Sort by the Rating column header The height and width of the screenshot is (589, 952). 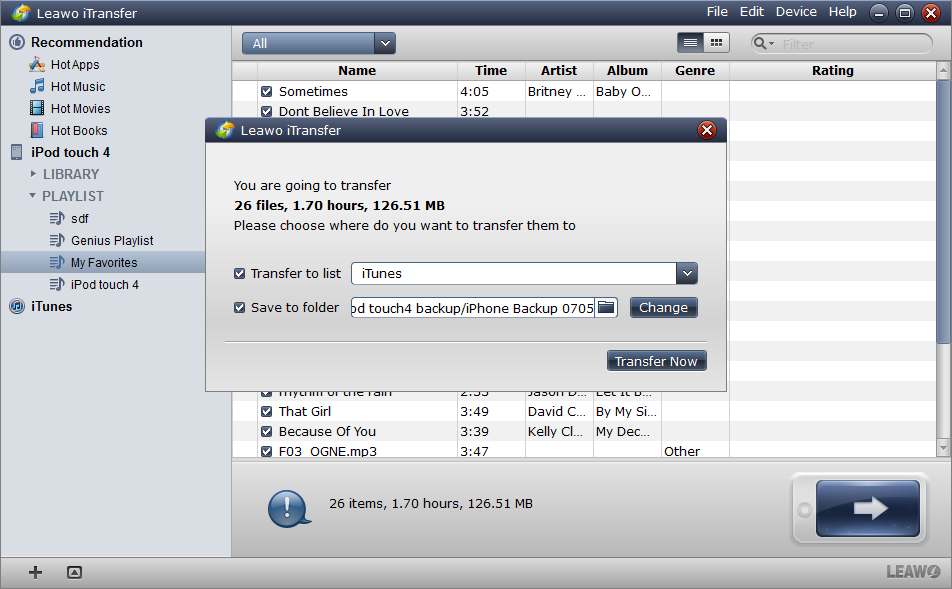tap(832, 70)
